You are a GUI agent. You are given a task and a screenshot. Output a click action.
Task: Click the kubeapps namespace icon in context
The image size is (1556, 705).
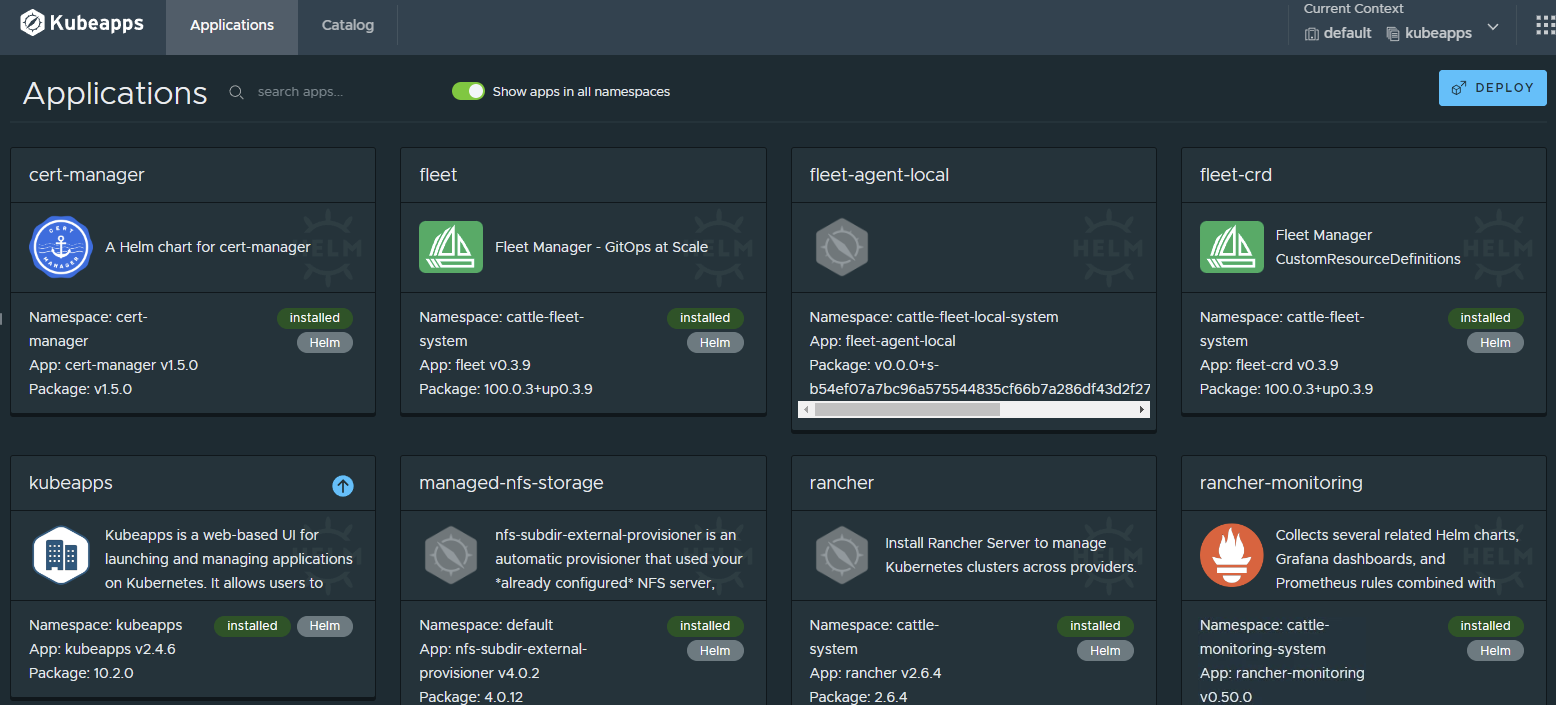pyautogui.click(x=1393, y=34)
